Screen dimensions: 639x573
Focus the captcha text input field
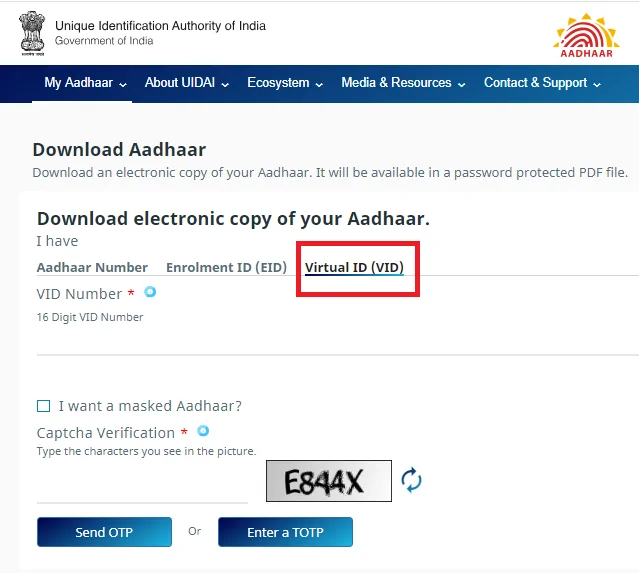[142, 487]
